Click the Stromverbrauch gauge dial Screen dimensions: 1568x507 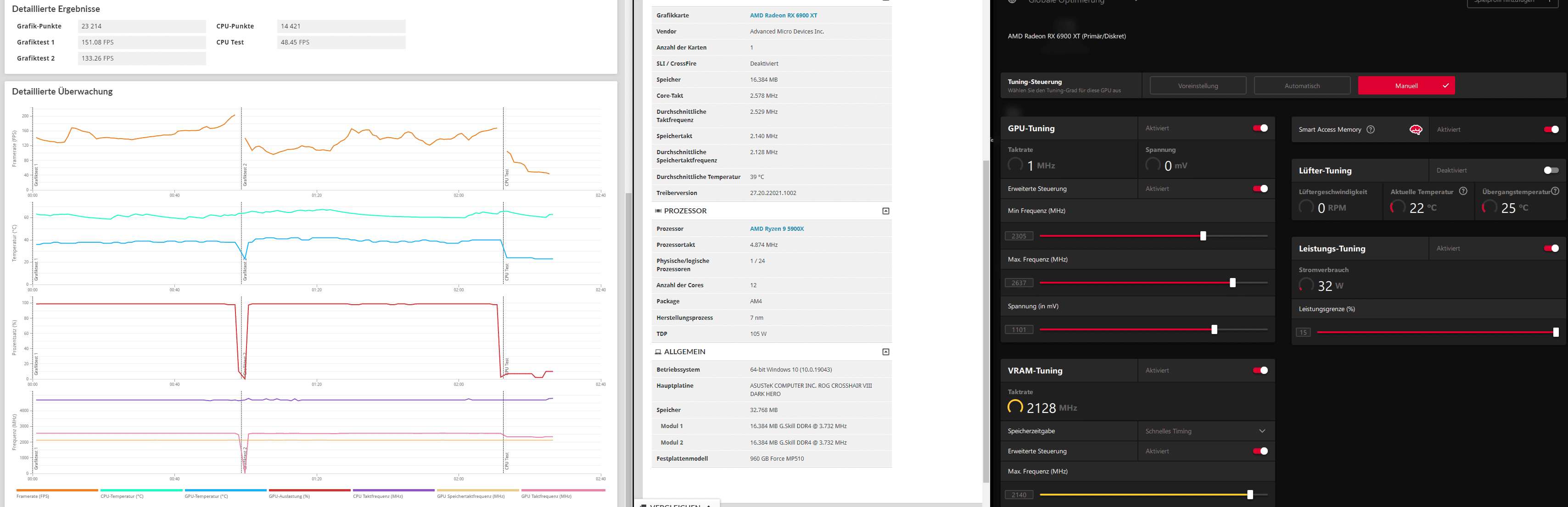pos(1305,285)
